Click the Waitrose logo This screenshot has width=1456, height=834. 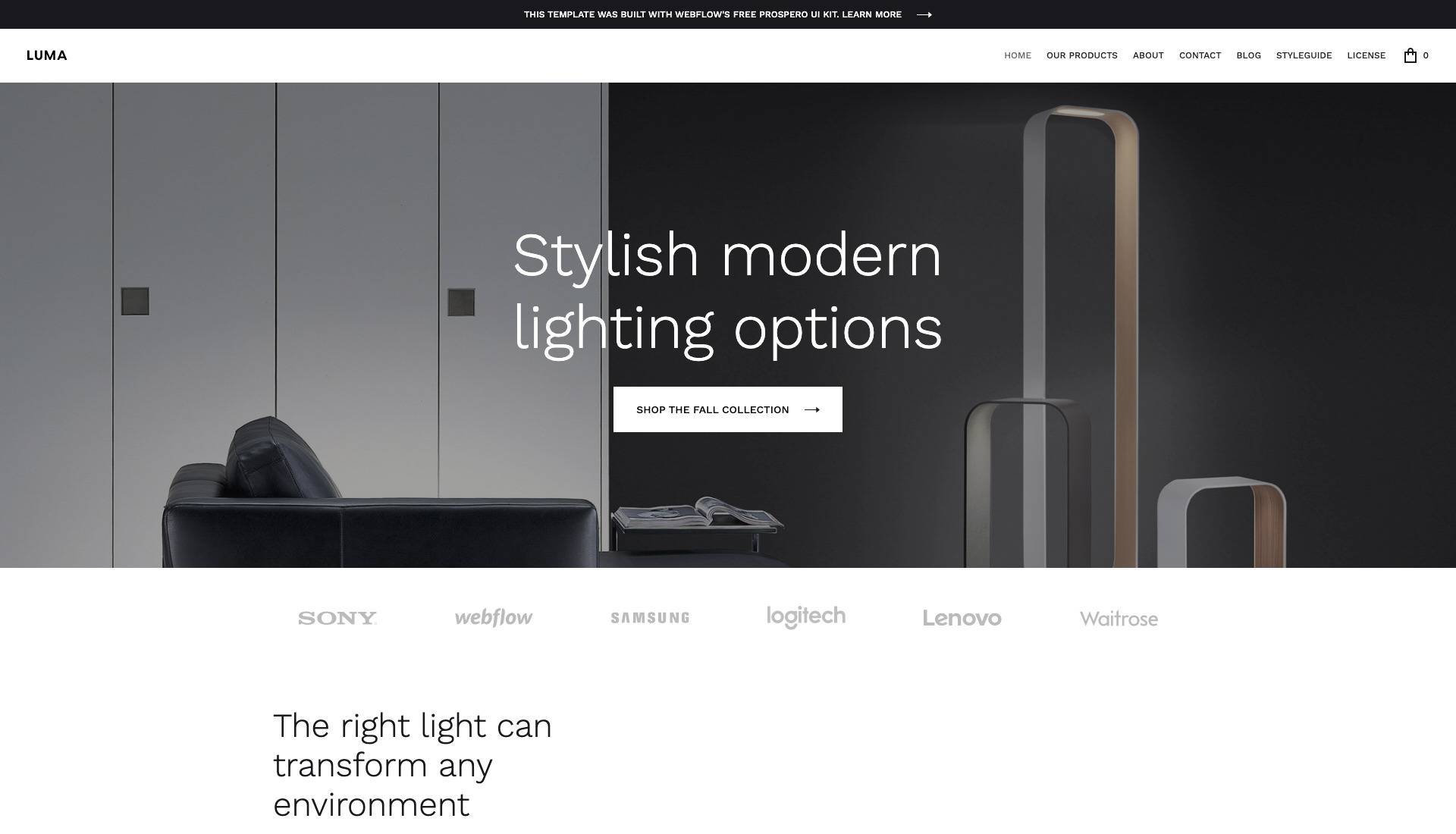pos(1119,619)
